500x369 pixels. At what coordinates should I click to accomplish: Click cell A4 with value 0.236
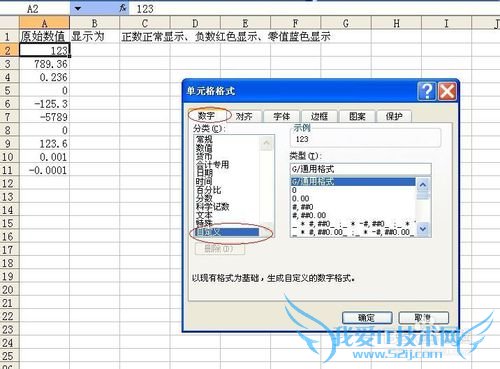pyautogui.click(x=44, y=77)
